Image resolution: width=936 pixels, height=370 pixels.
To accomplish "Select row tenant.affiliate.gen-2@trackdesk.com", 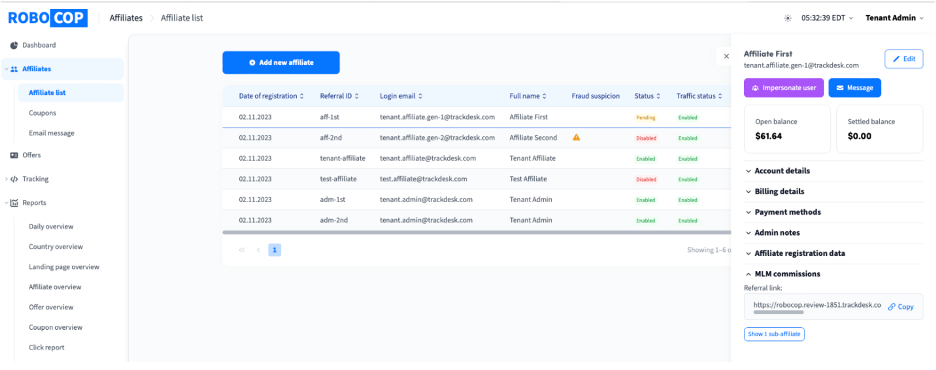I will click(x=476, y=138).
